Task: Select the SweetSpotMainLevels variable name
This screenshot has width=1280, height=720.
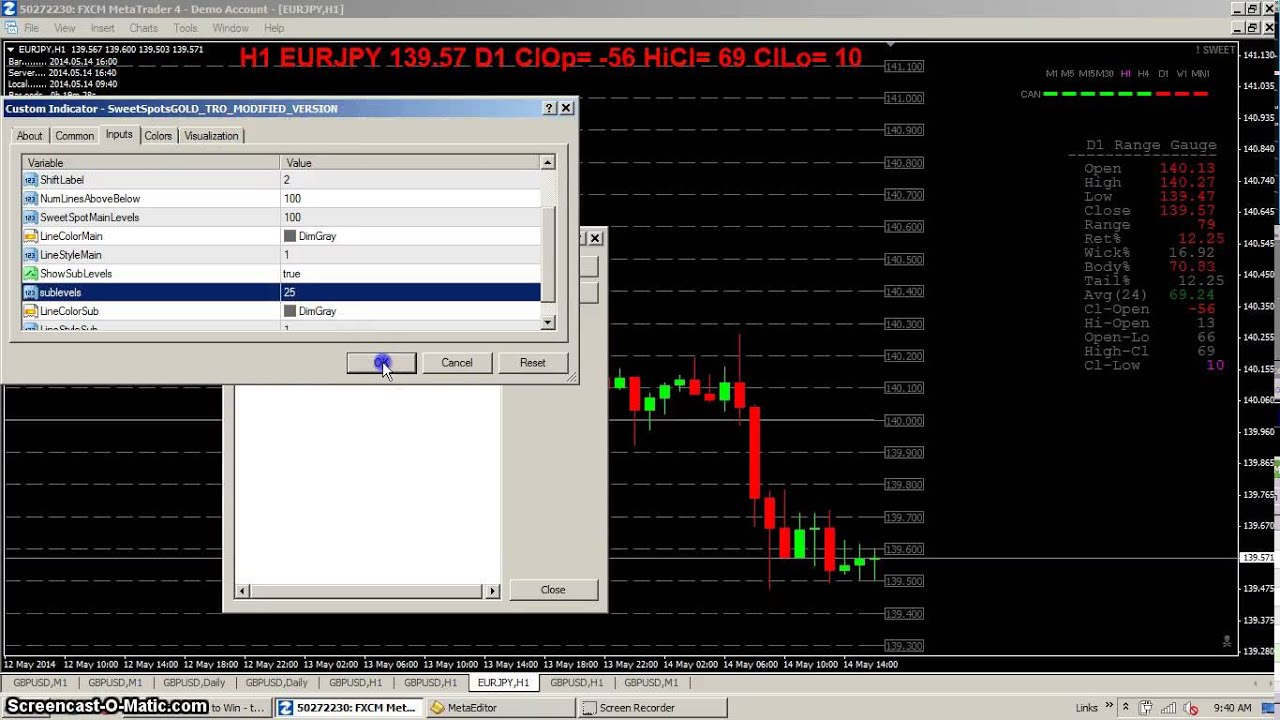Action: [x=89, y=217]
